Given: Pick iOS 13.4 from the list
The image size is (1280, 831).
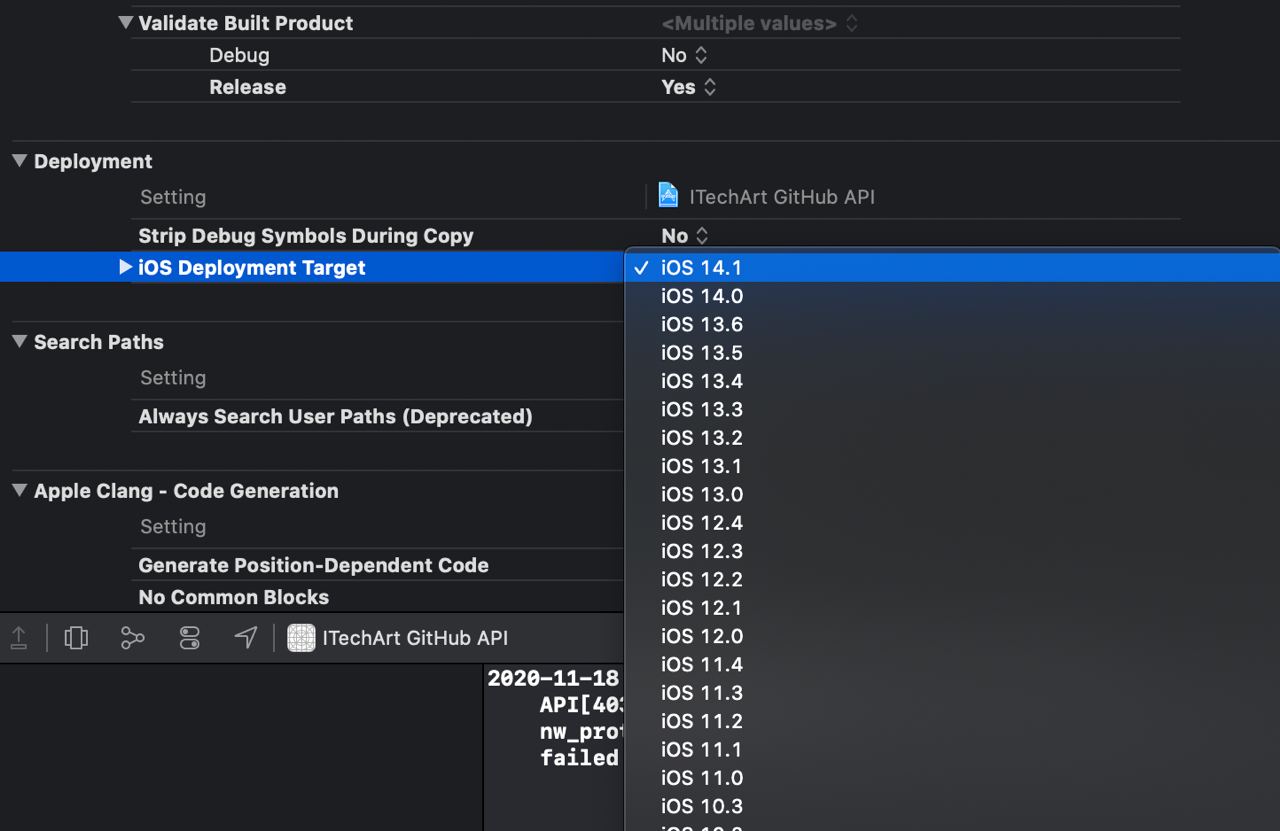Looking at the screenshot, I should (x=952, y=381).
